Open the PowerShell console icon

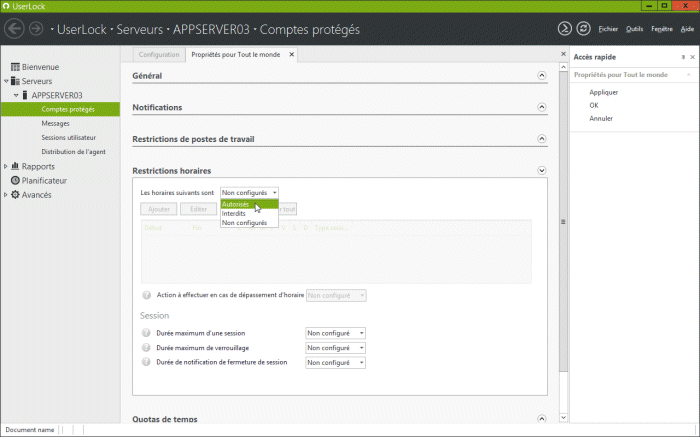(x=564, y=29)
